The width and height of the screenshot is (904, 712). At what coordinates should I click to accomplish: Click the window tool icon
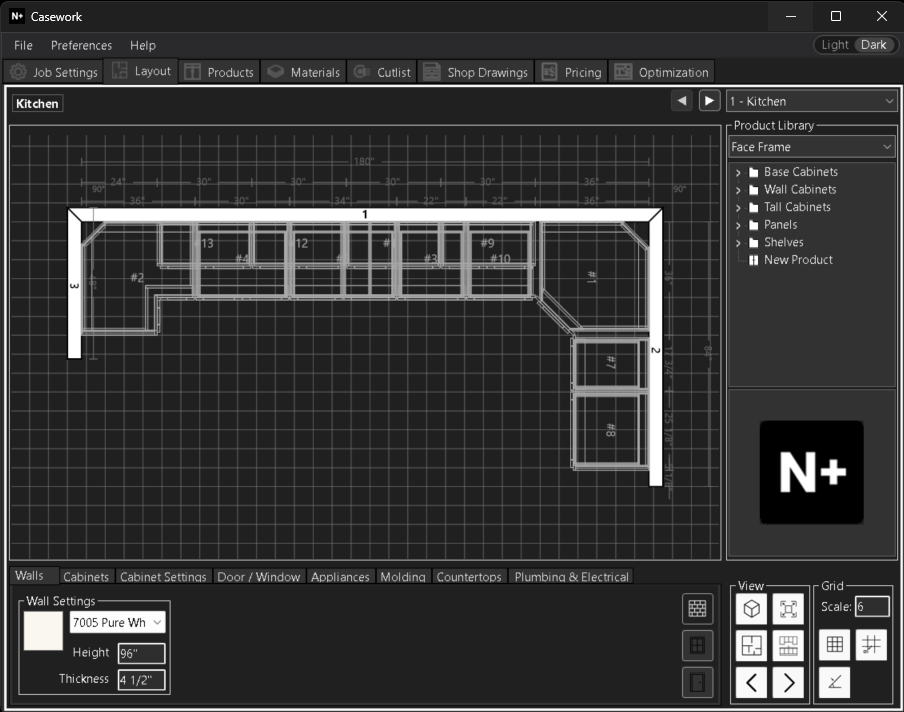click(x=697, y=645)
